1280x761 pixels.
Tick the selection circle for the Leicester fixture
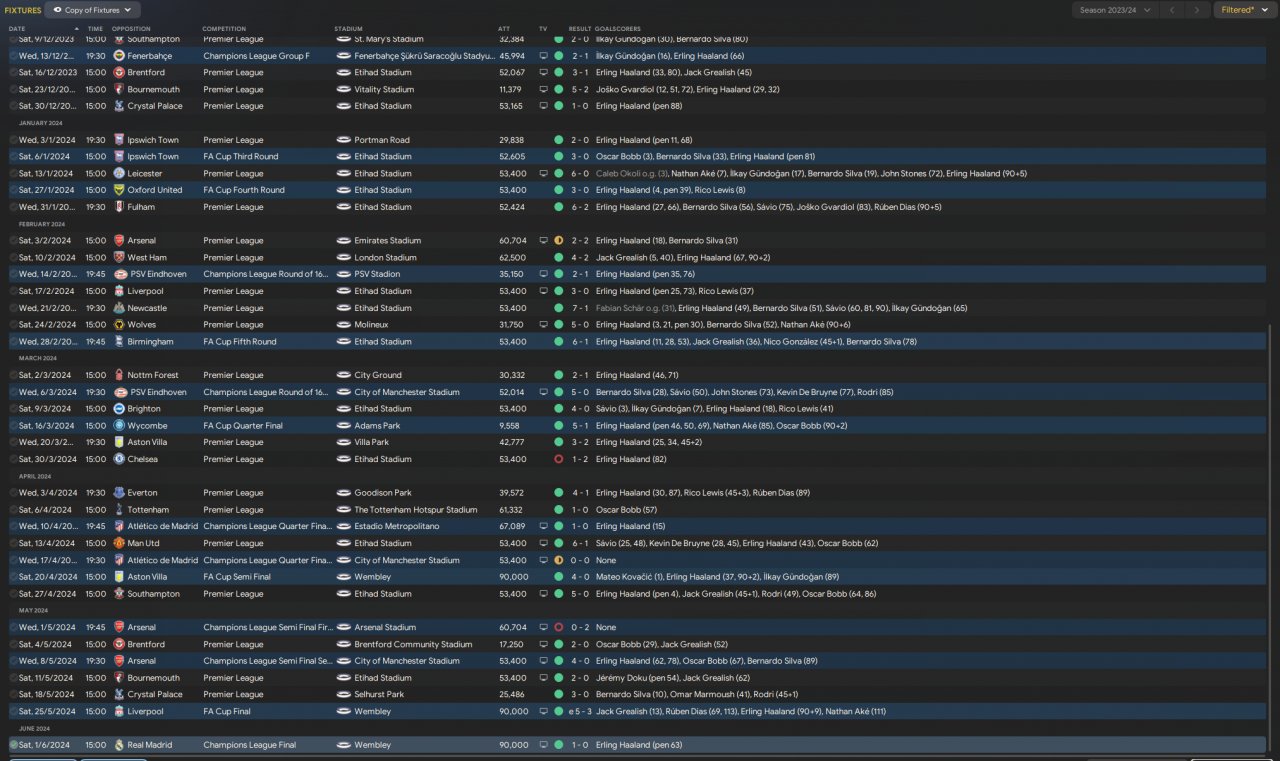point(13,173)
